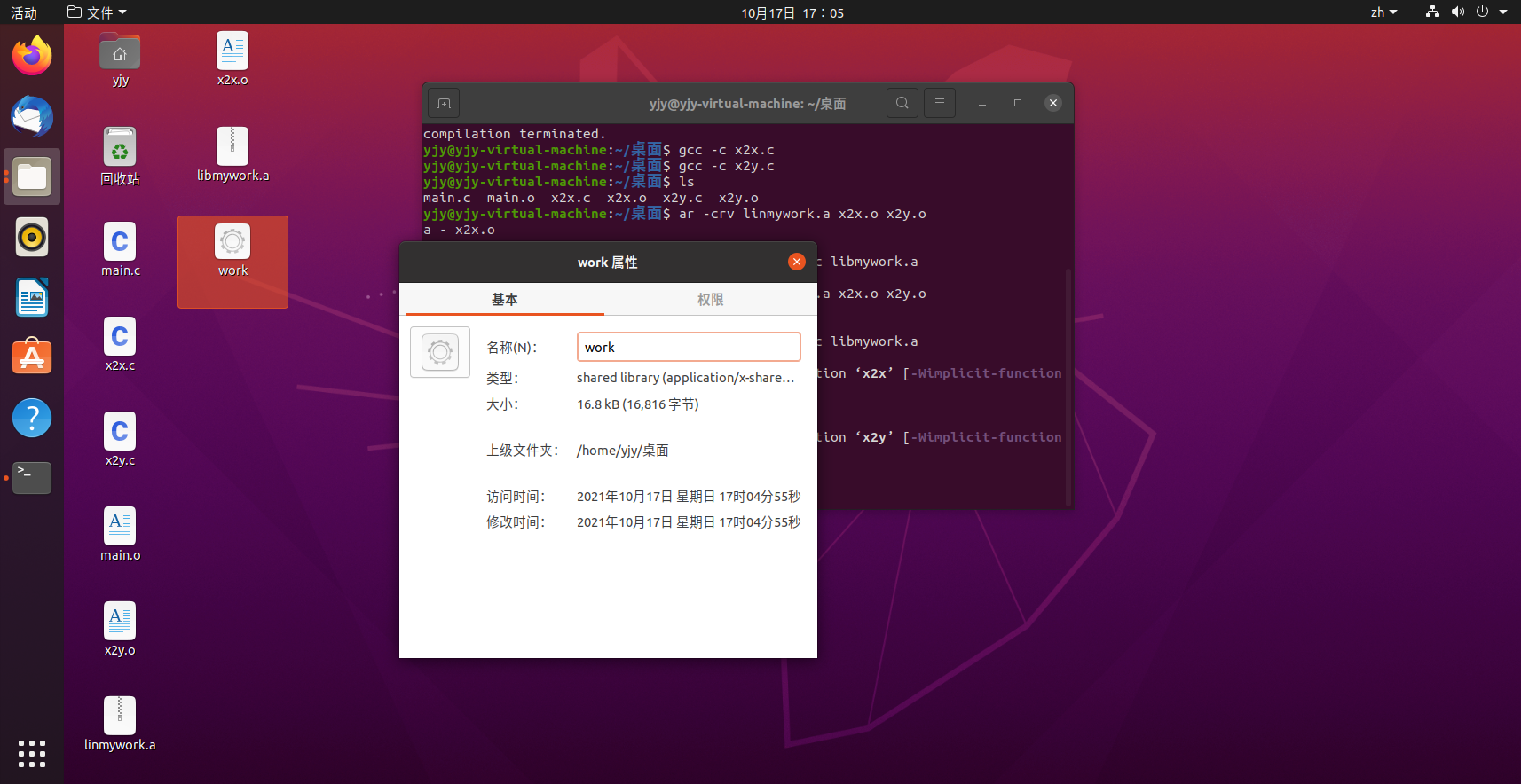Screen dimensions: 1521x784
Task: Click the 修改时间 modified time value
Action: click(x=689, y=522)
